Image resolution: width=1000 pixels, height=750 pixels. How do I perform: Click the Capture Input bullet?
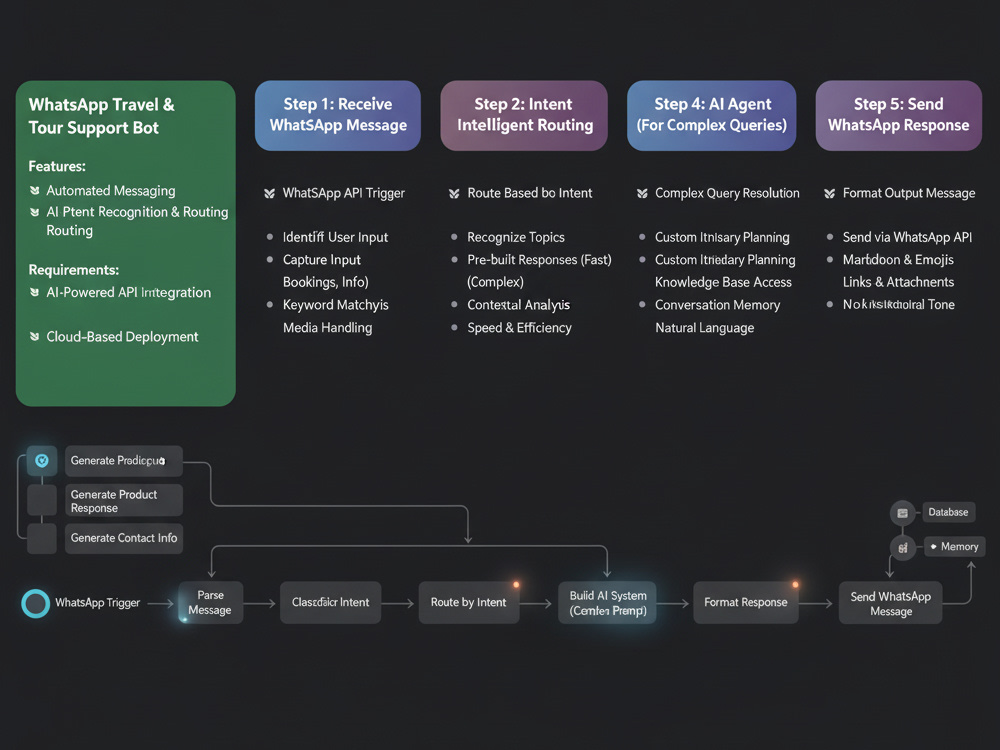coord(321,260)
